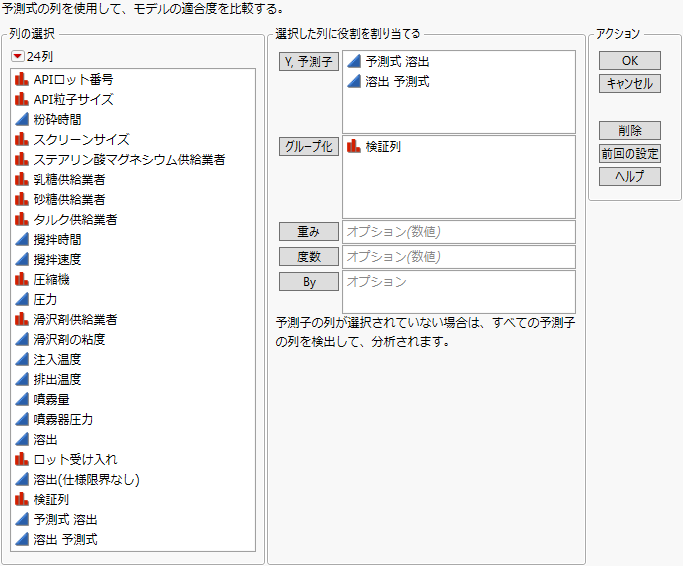Select API粒子サイズ in column list
683x566 pixels.
point(73,99)
